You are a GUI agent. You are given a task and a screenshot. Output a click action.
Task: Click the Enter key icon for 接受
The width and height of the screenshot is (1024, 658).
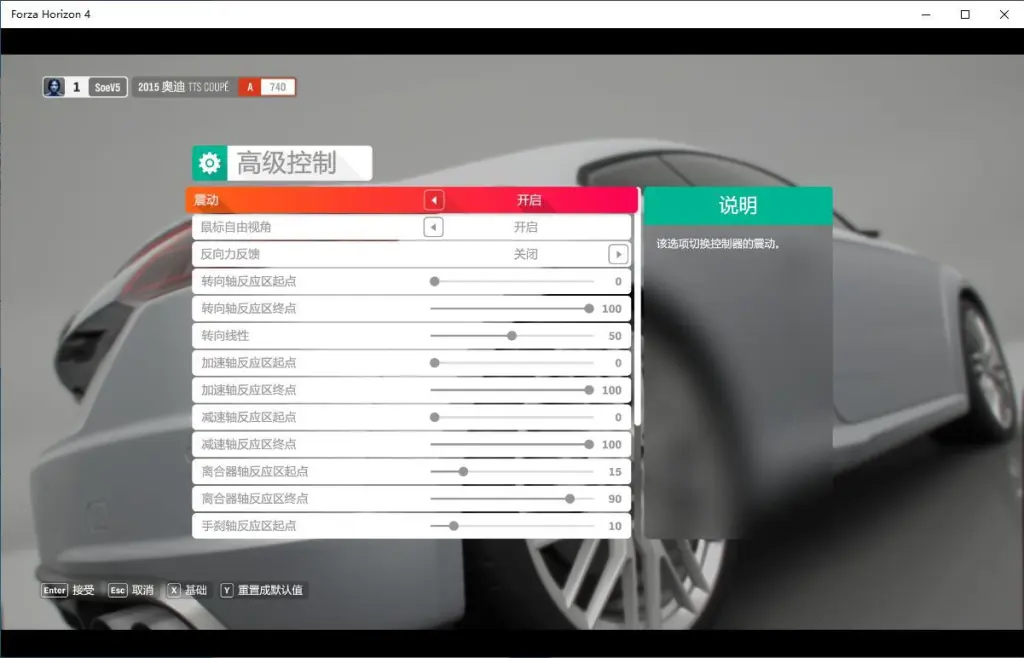point(54,590)
